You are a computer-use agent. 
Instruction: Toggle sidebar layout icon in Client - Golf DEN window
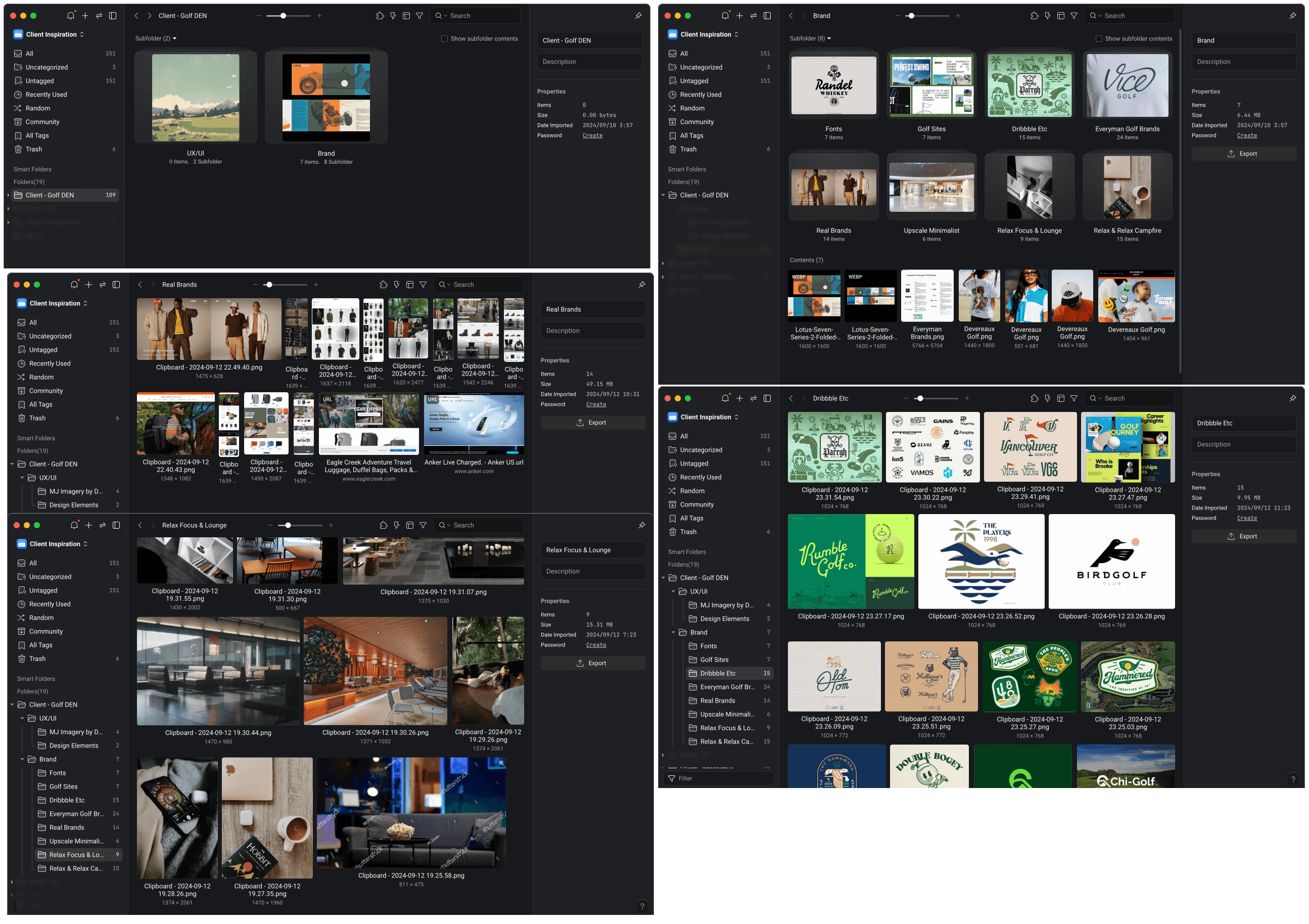coord(113,15)
